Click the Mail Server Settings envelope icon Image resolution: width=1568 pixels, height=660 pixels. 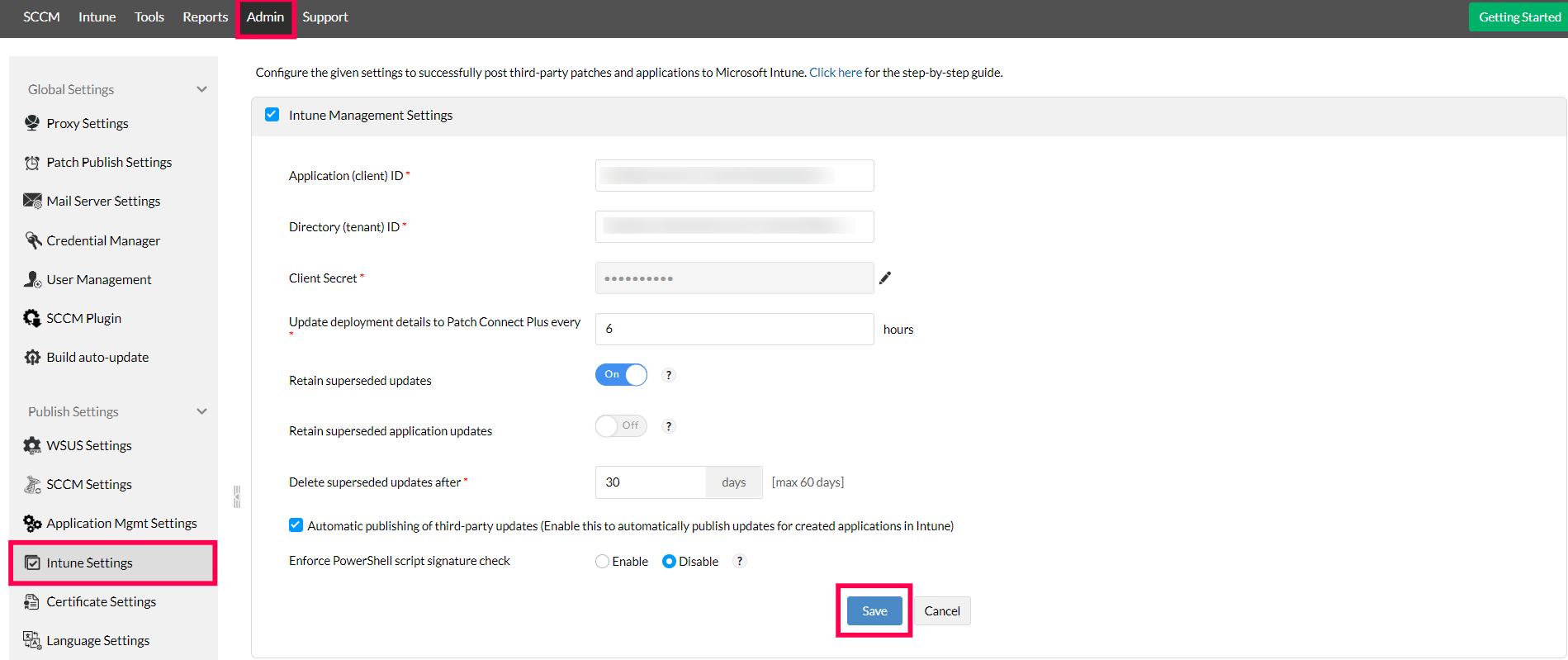[x=32, y=201]
